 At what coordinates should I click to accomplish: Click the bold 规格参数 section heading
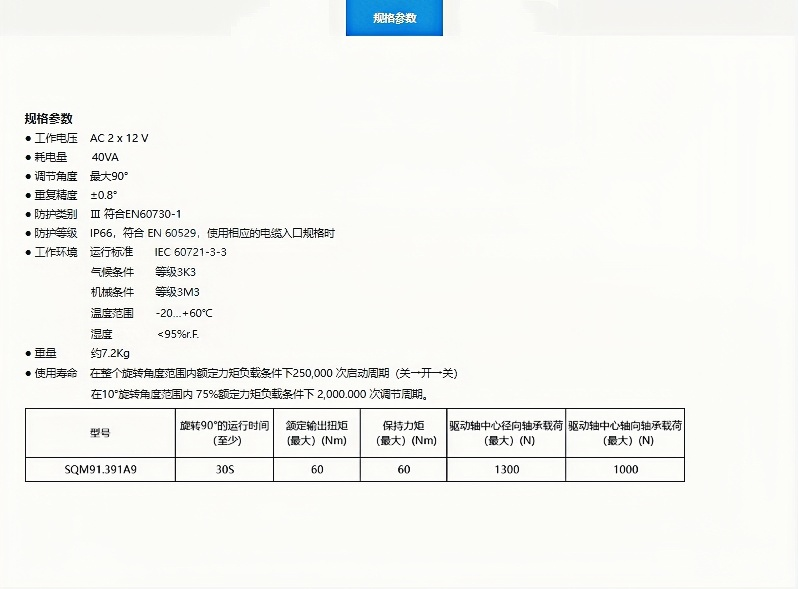coord(49,118)
